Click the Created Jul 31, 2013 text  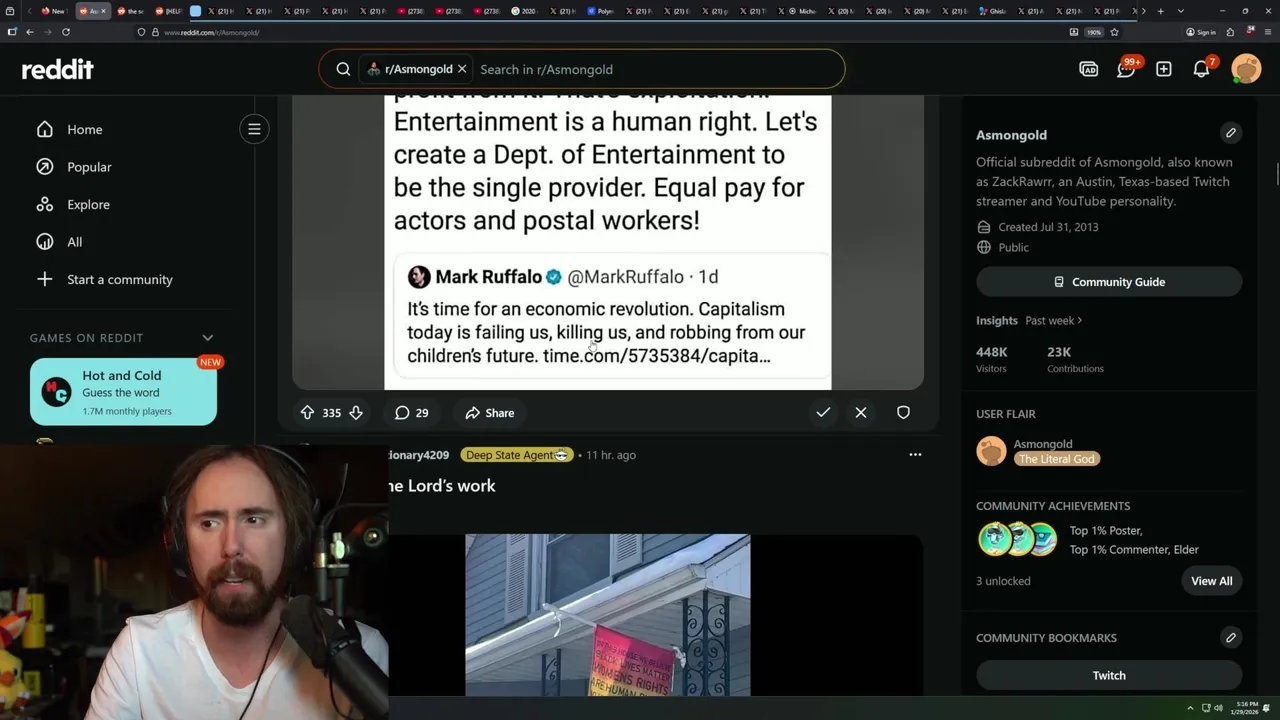point(1048,227)
